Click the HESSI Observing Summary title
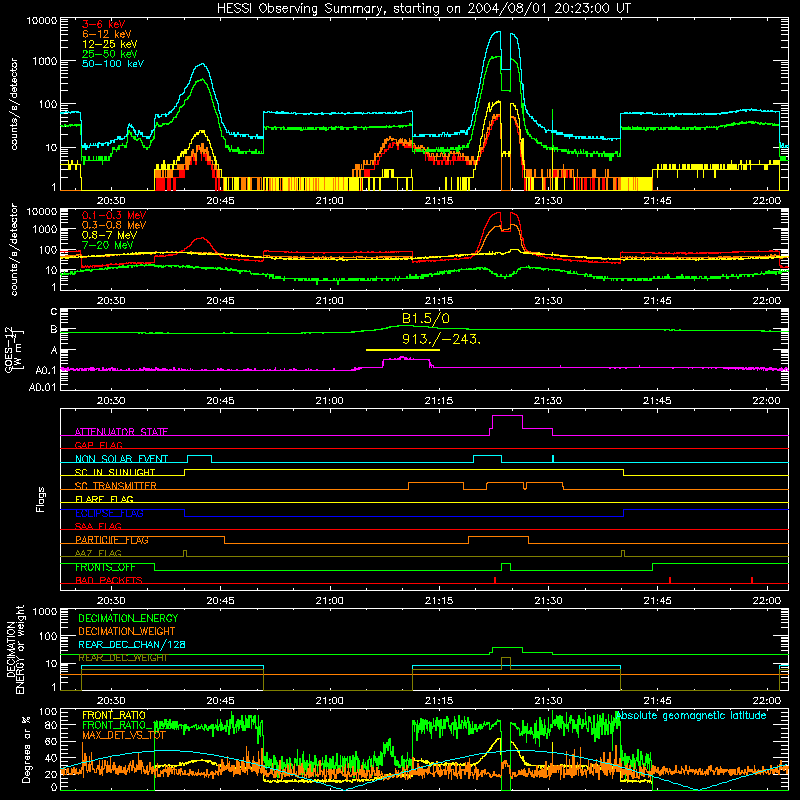The width and height of the screenshot is (800, 800). click(x=423, y=8)
